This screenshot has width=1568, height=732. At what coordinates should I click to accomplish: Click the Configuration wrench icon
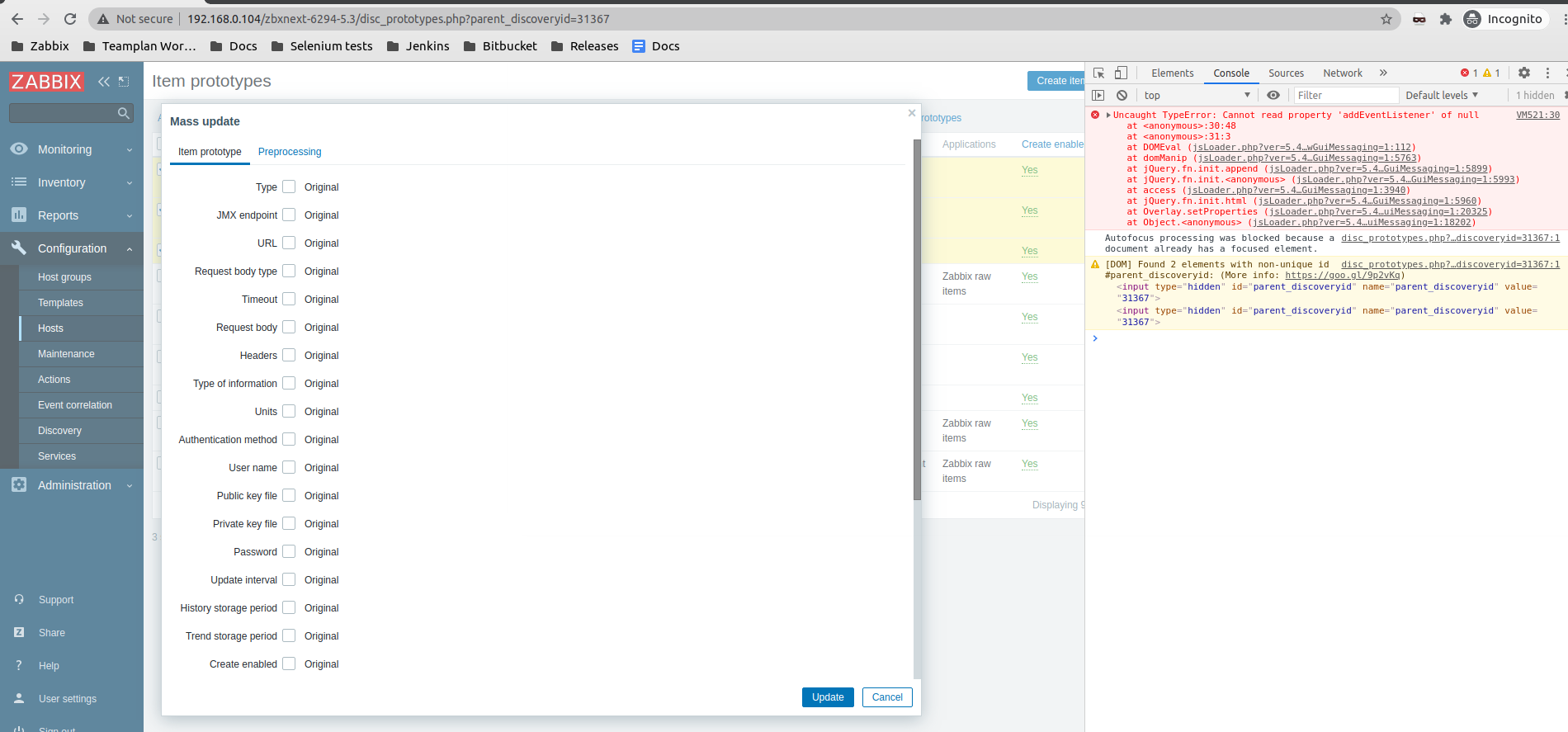19,248
